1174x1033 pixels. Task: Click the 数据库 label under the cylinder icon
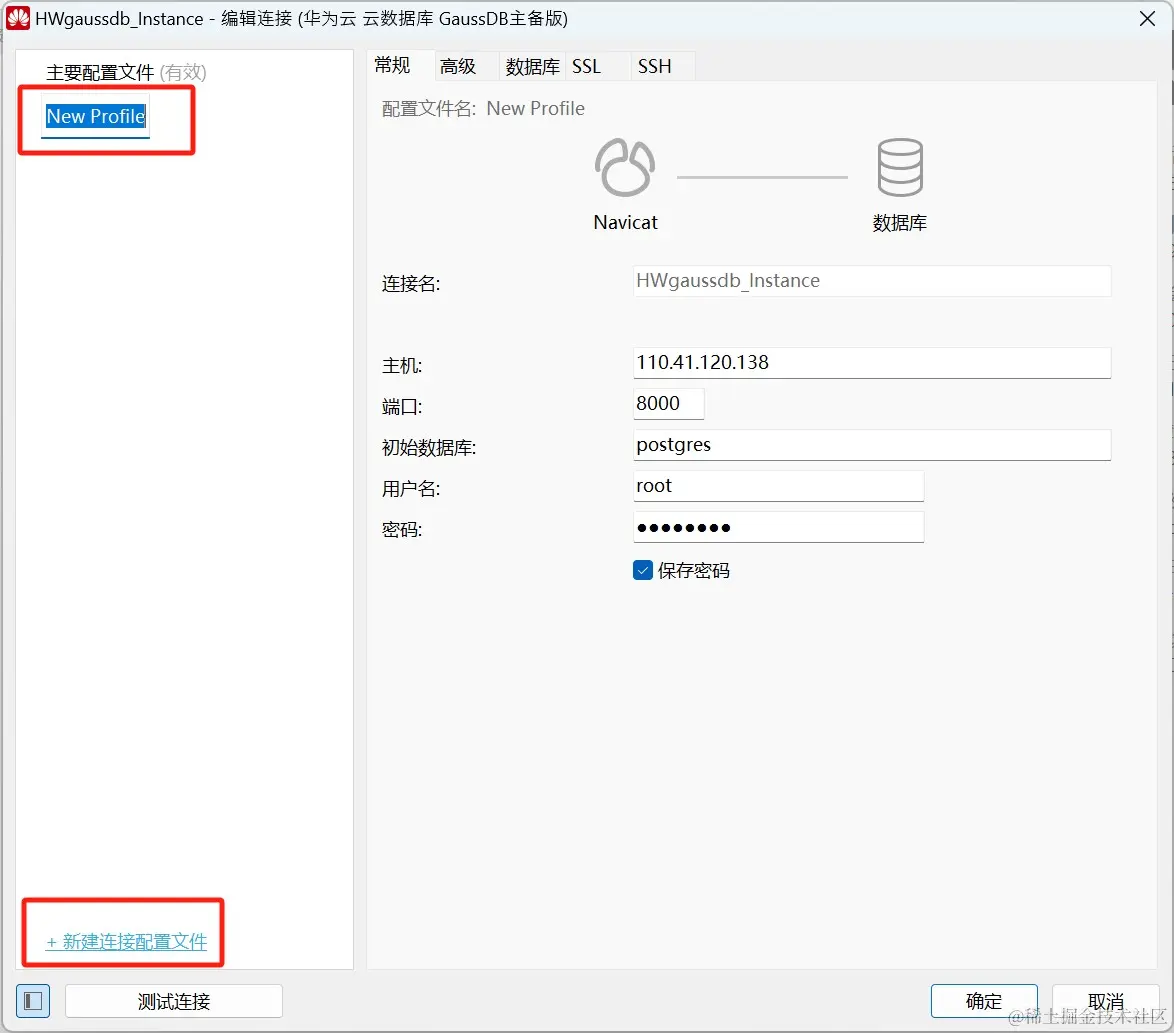899,222
